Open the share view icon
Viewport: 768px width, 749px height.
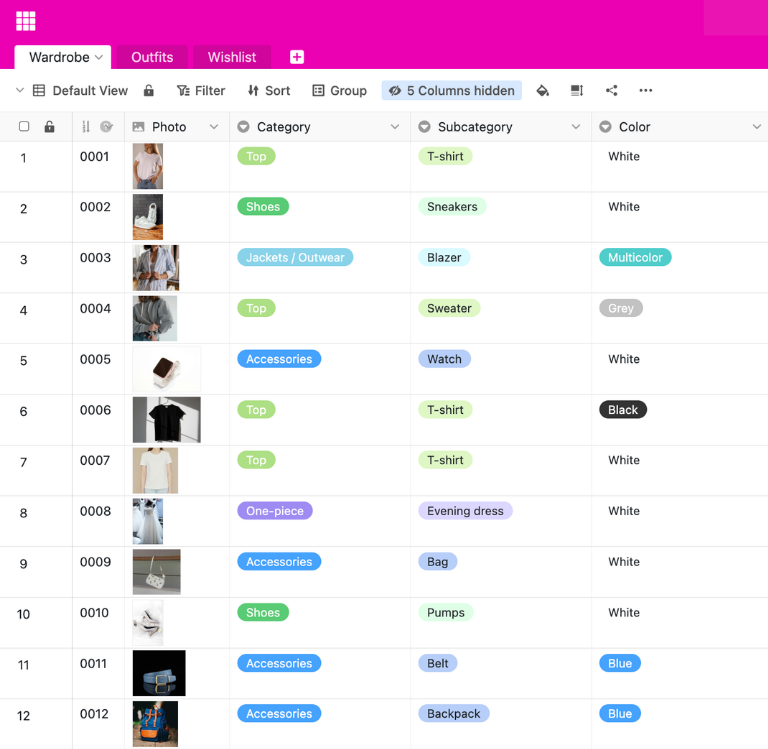pyautogui.click(x=612, y=91)
